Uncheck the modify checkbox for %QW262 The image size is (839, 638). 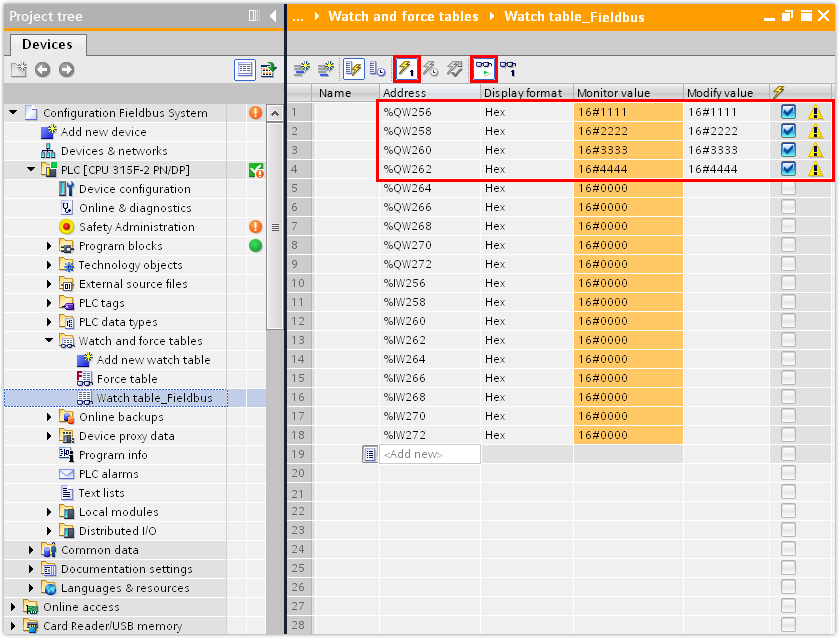coord(788,169)
